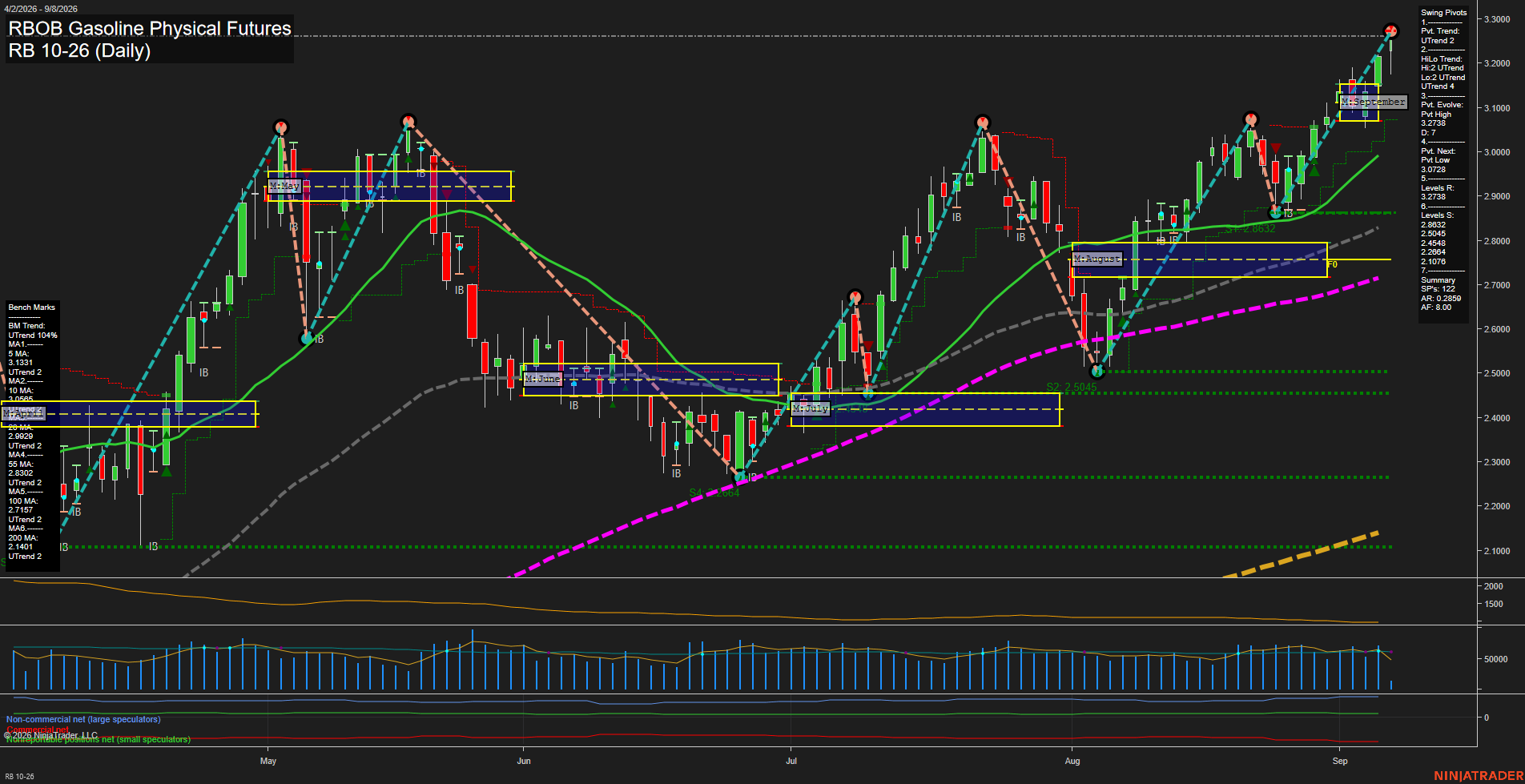
Task: Click the 3.2000 price axis label
Action: point(1496,63)
